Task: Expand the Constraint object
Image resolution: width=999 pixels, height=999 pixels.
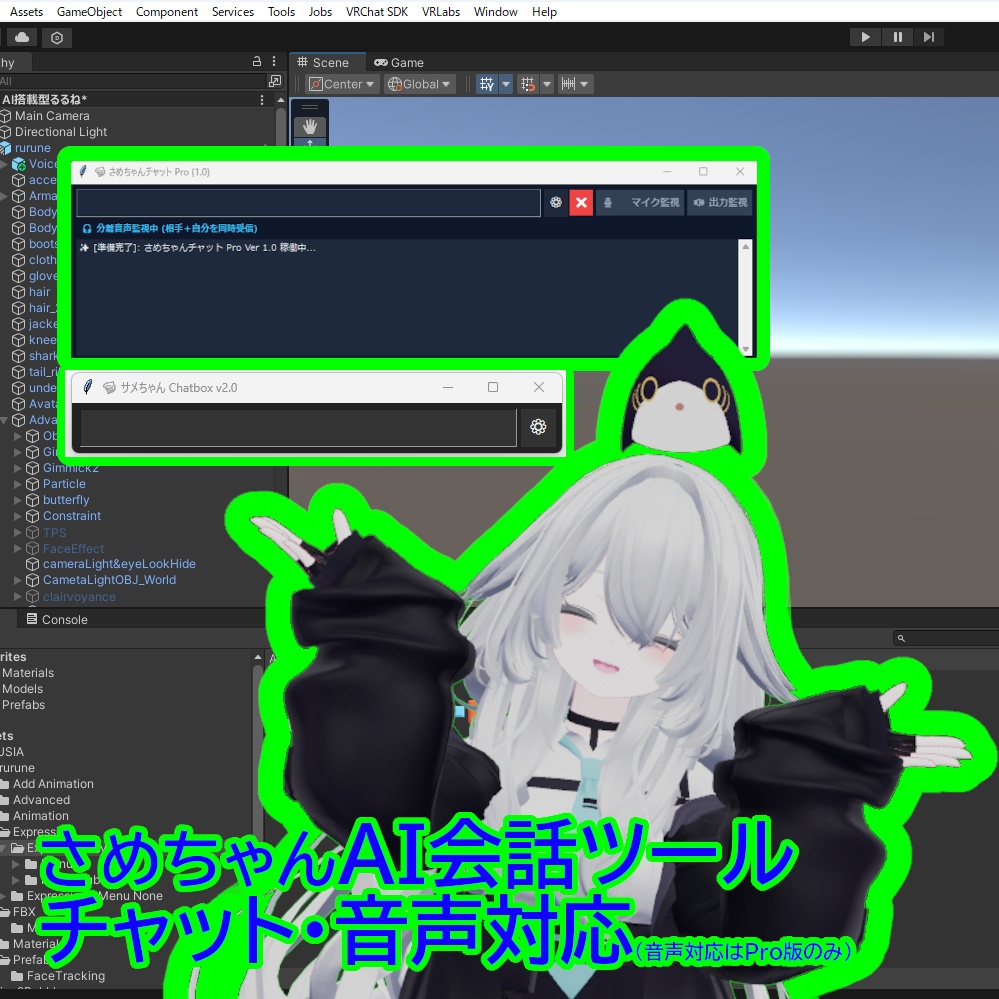Action: click(18, 516)
